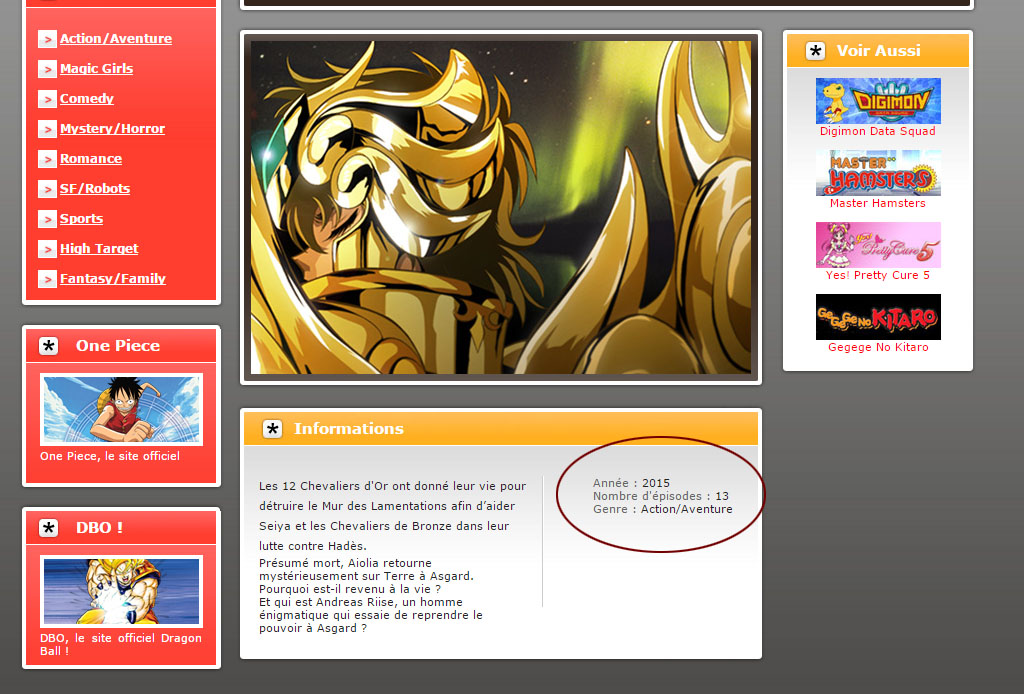Click the 'One Piece' sidebar heading
Viewport: 1024px width, 694px height.
[x=118, y=346]
